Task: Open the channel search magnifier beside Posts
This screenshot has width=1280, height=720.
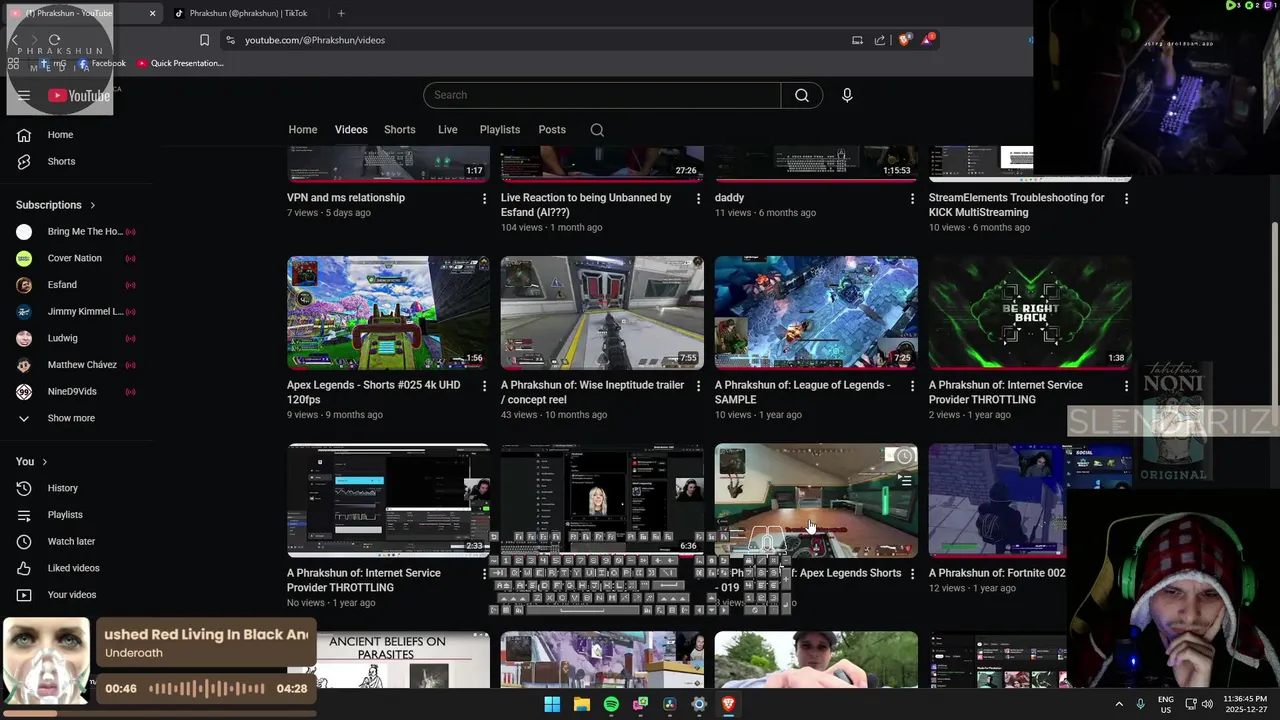Action: coord(597,130)
